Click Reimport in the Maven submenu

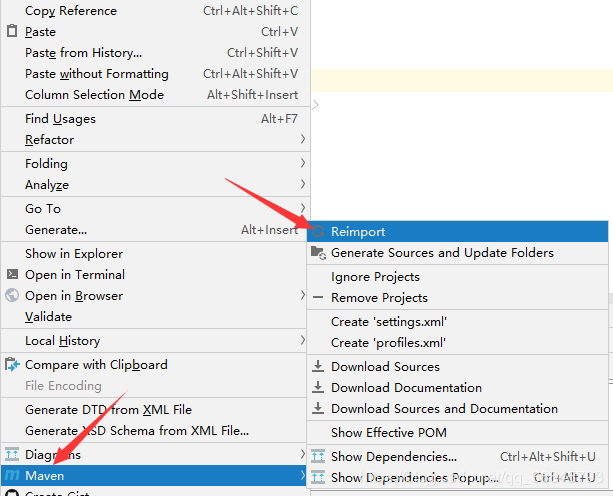click(x=457, y=231)
